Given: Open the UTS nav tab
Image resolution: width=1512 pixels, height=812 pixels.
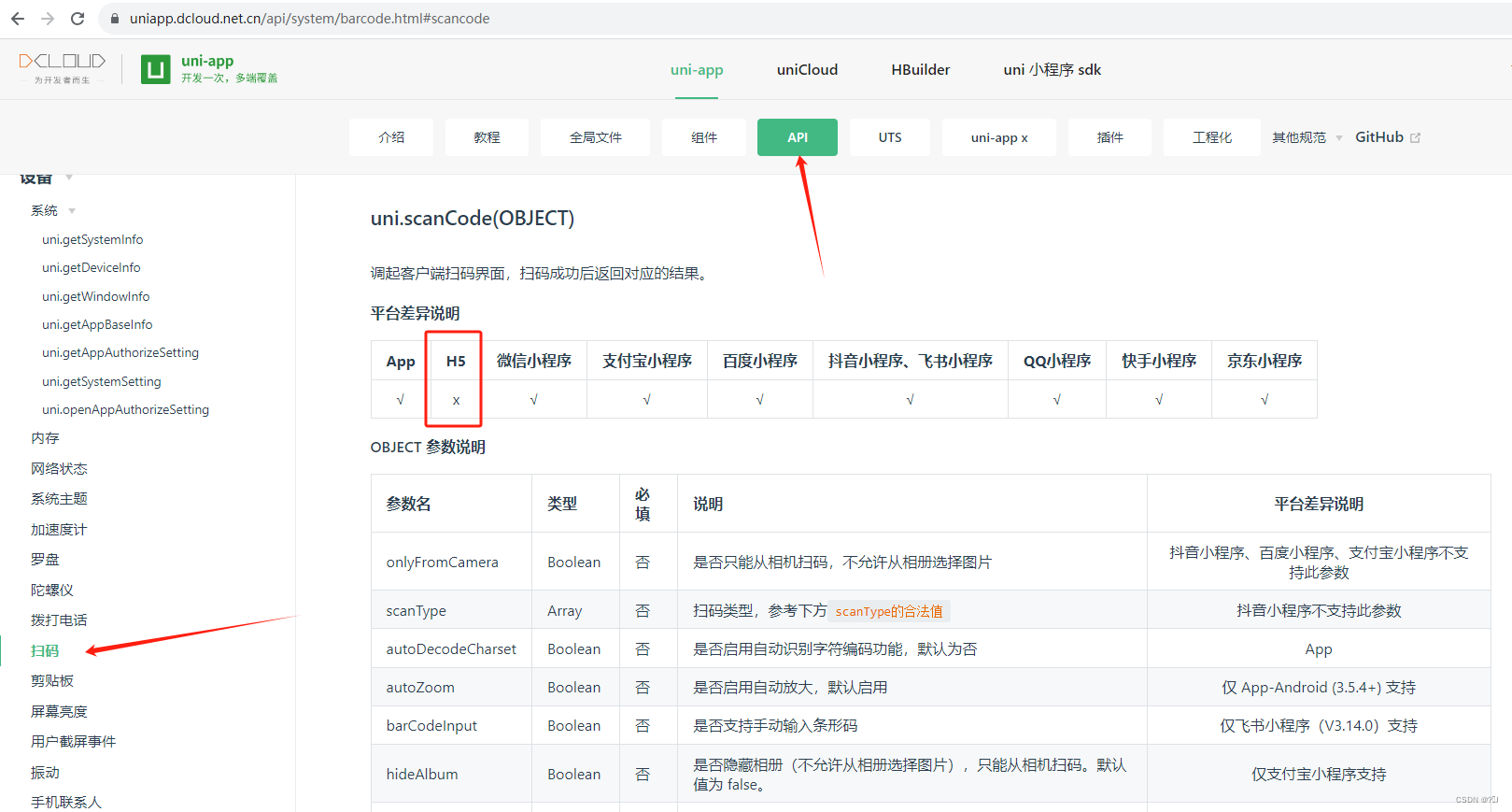Looking at the screenshot, I should tap(890, 137).
